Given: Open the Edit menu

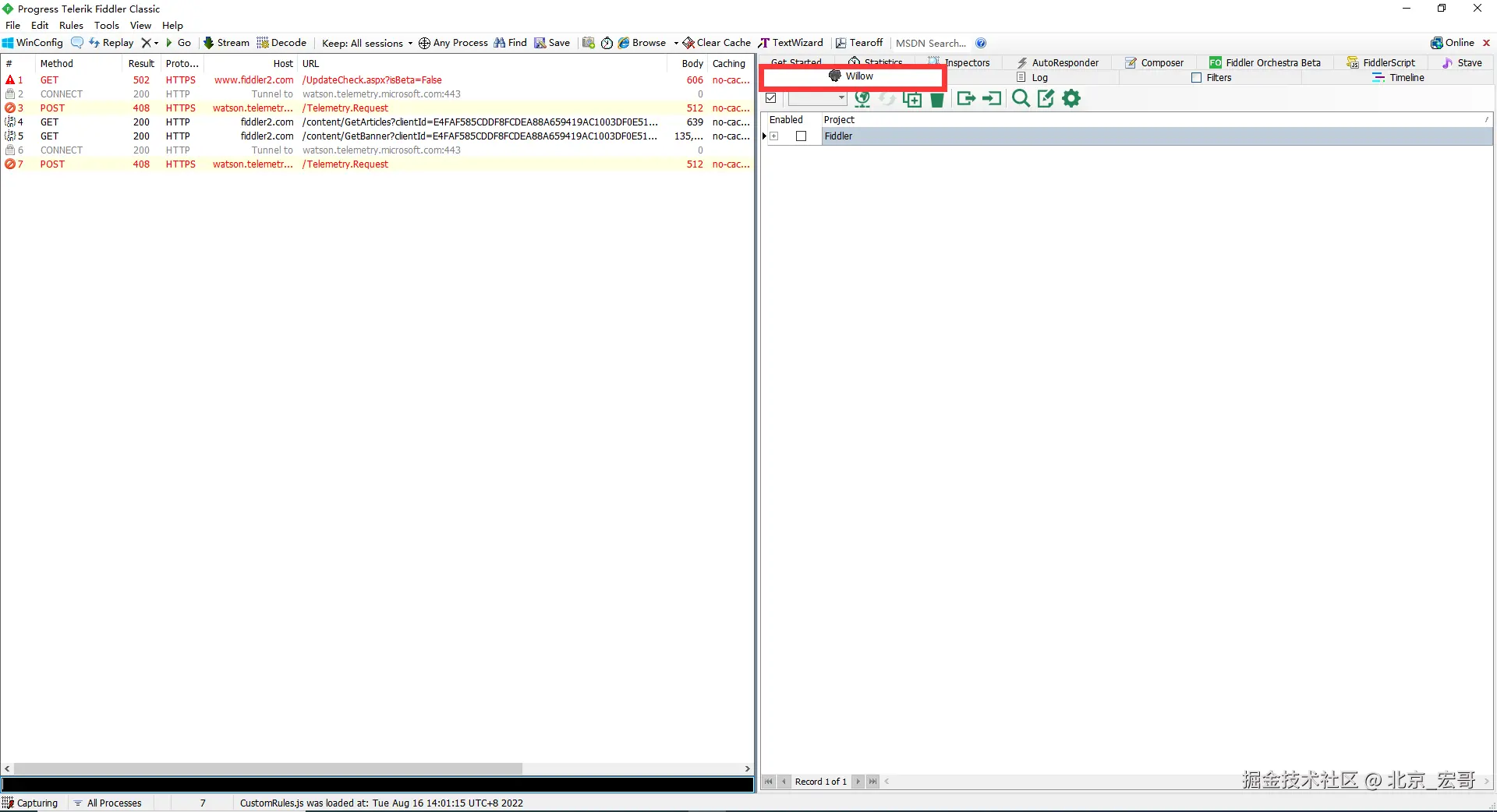Looking at the screenshot, I should [x=40, y=26].
